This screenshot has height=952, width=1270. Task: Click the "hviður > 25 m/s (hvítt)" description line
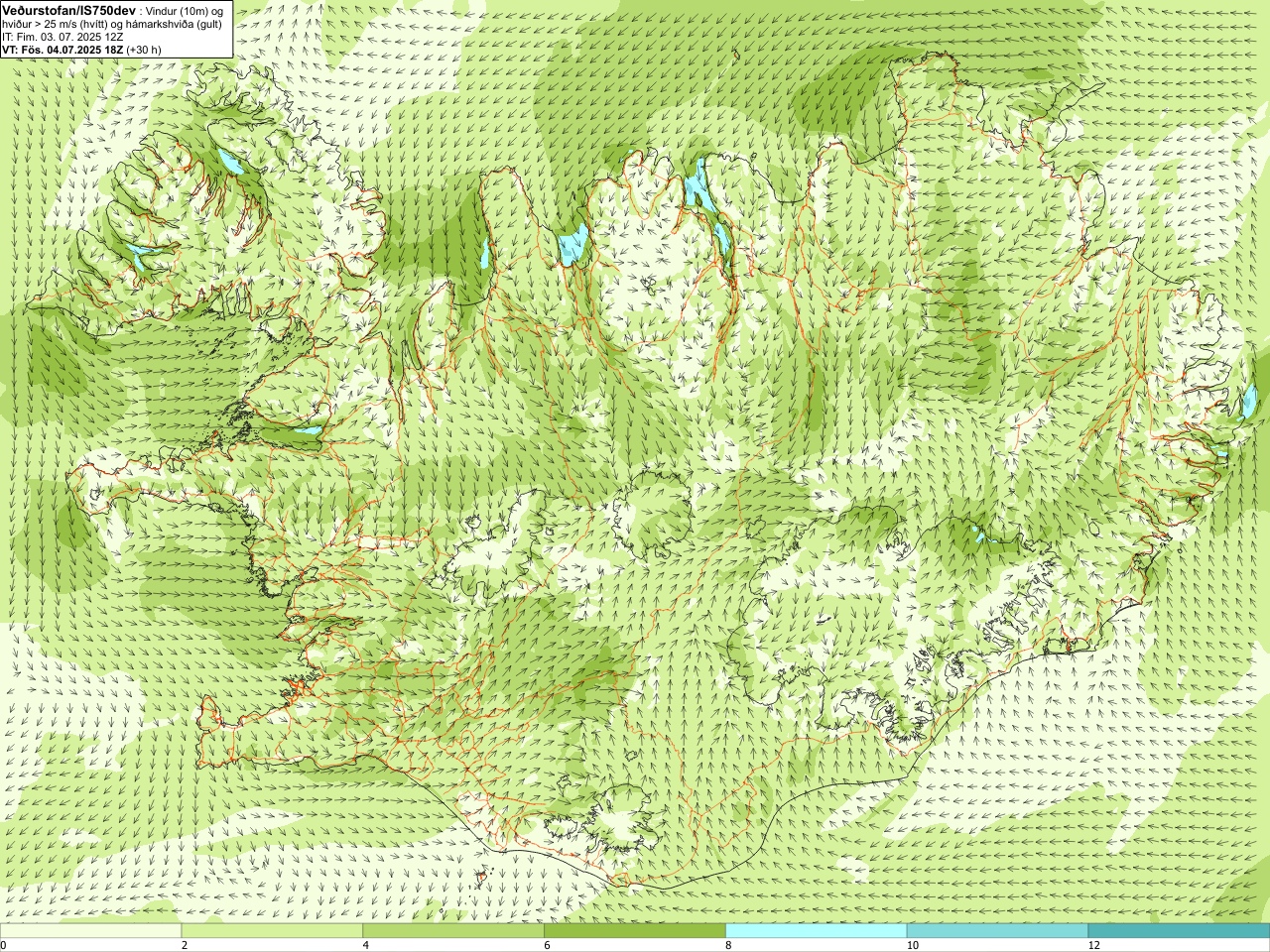coord(112,24)
